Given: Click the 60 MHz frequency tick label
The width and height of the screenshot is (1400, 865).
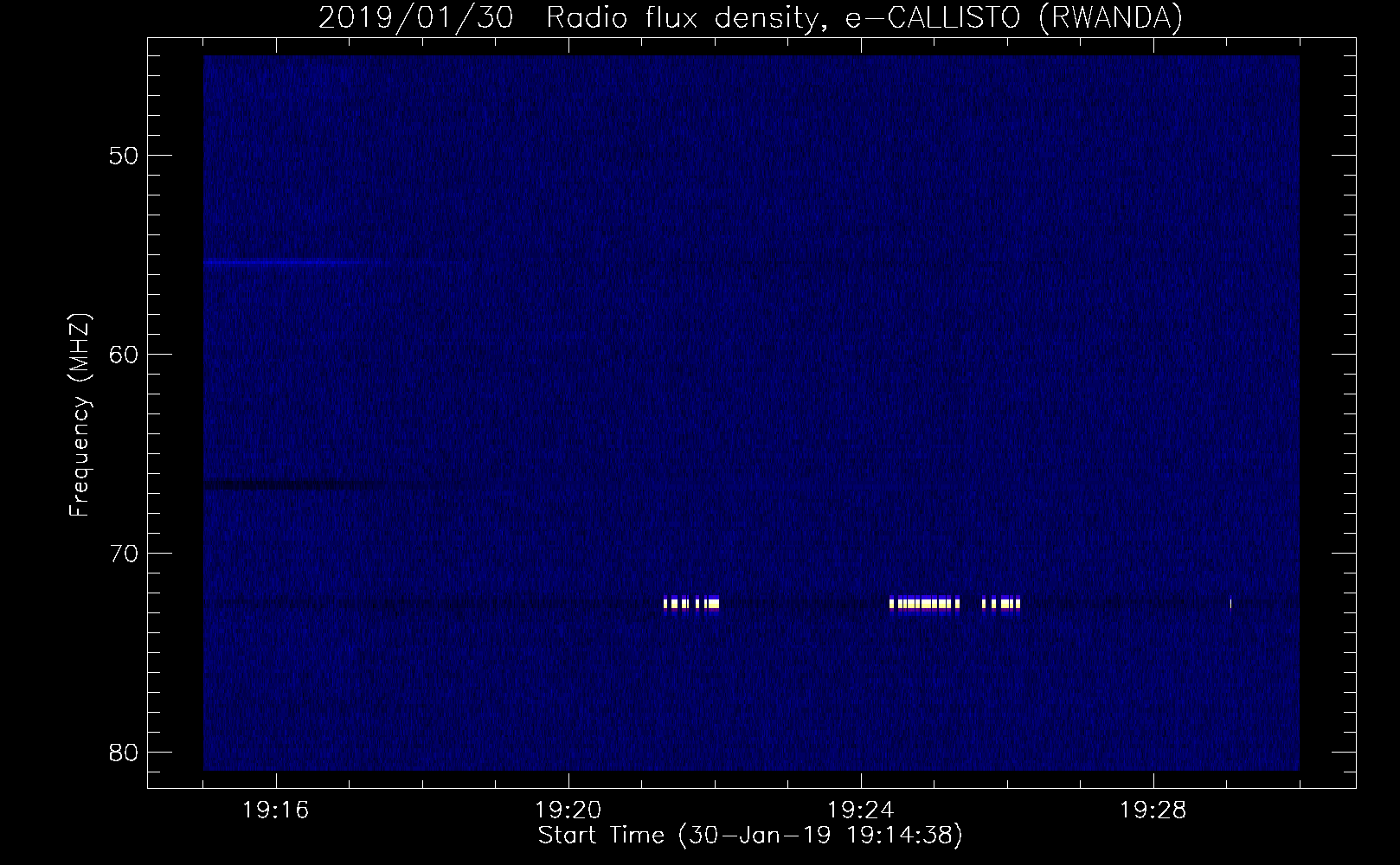Looking at the screenshot, I should point(123,355).
